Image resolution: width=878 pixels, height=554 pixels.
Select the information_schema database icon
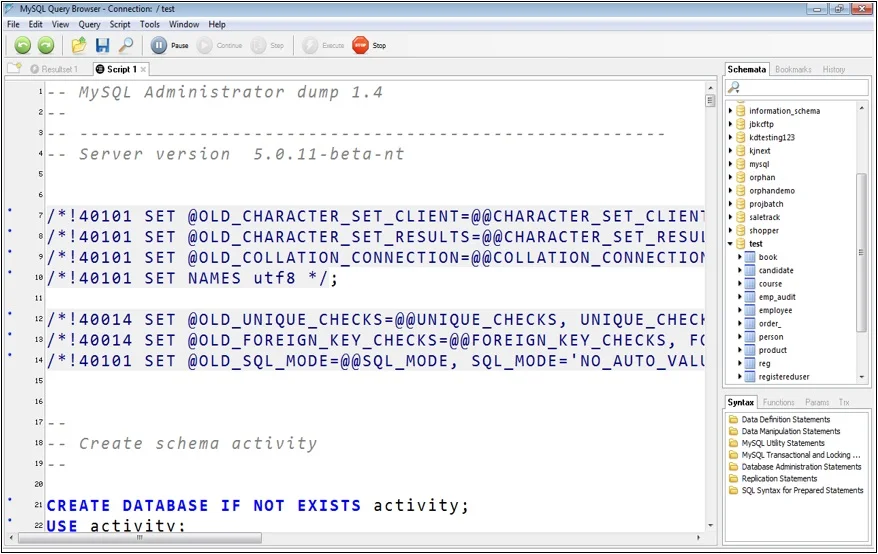741,110
